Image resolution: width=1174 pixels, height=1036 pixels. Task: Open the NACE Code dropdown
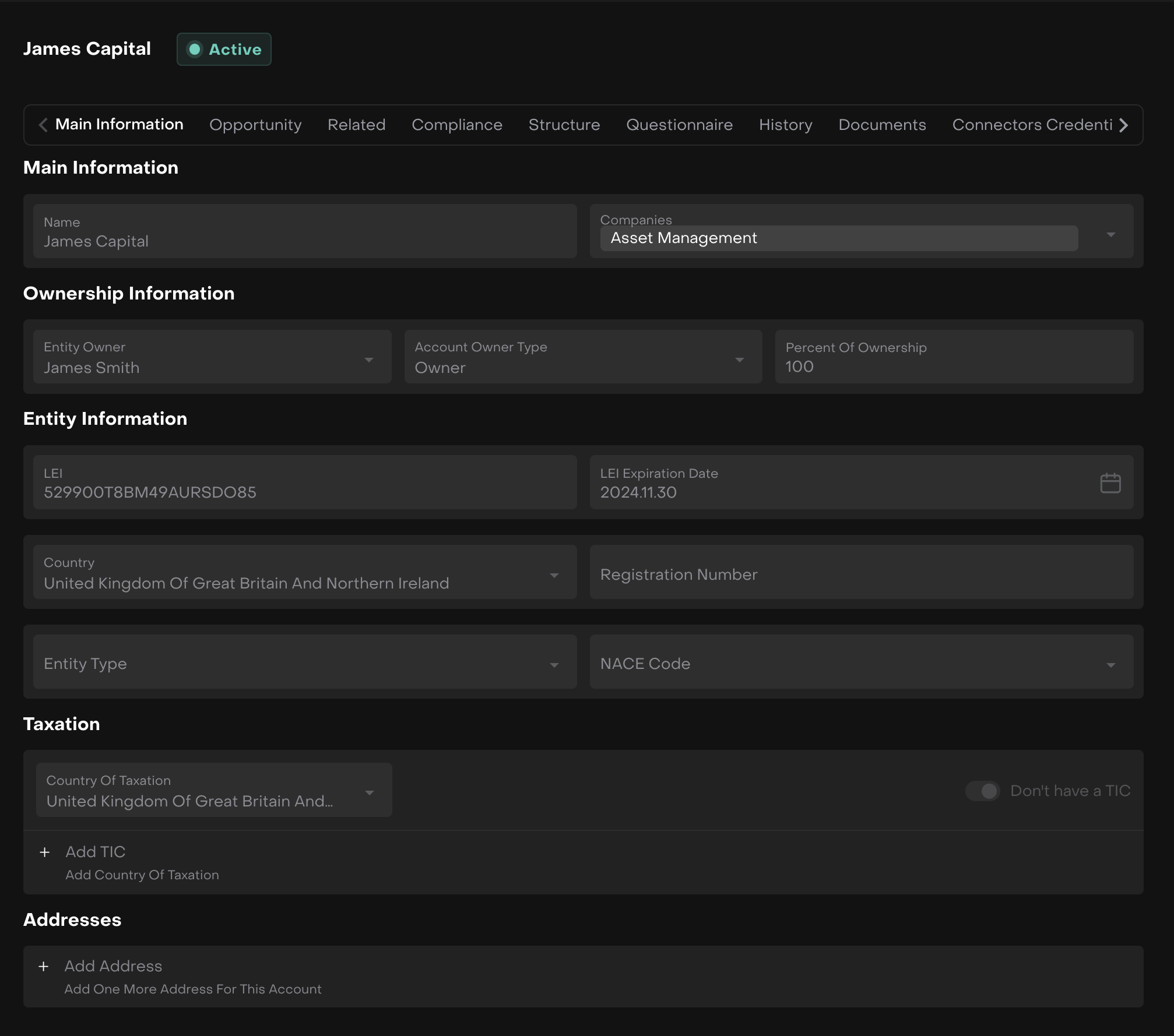pyautogui.click(x=1110, y=665)
